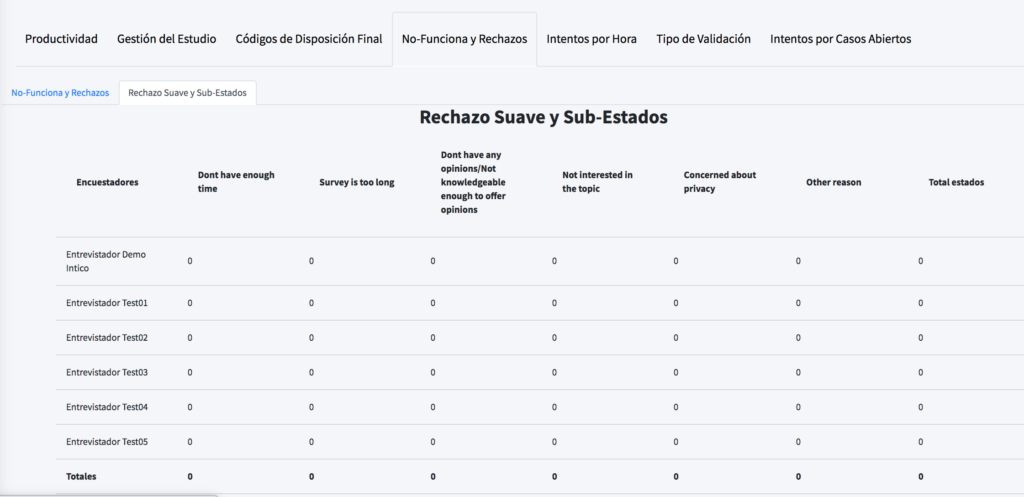Select the Entrevistador Test03 row
1024x497 pixels.
click(539, 372)
